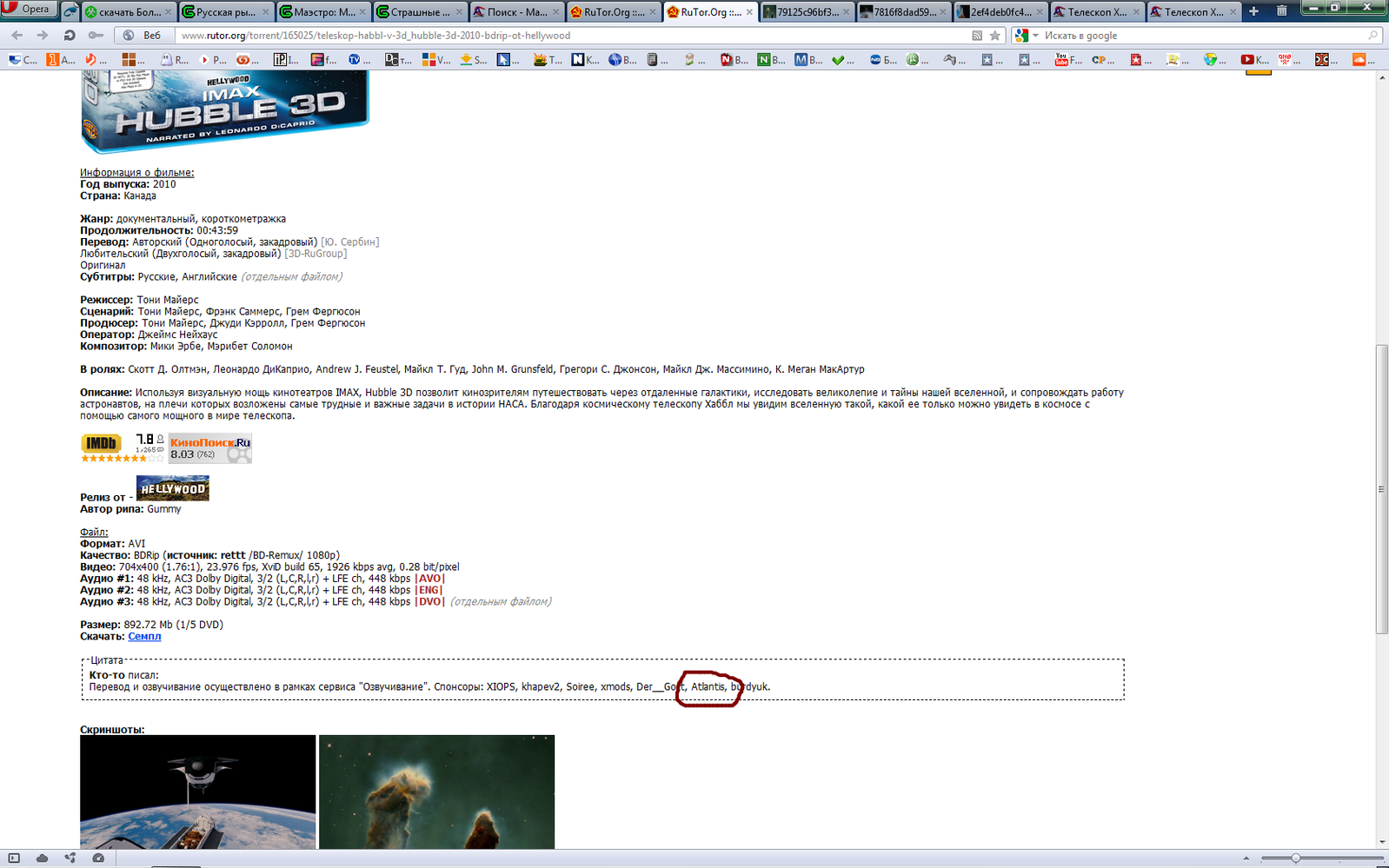Open the password wand key icon
Screen dimensions: 1389x868
pyautogui.click(x=96, y=36)
